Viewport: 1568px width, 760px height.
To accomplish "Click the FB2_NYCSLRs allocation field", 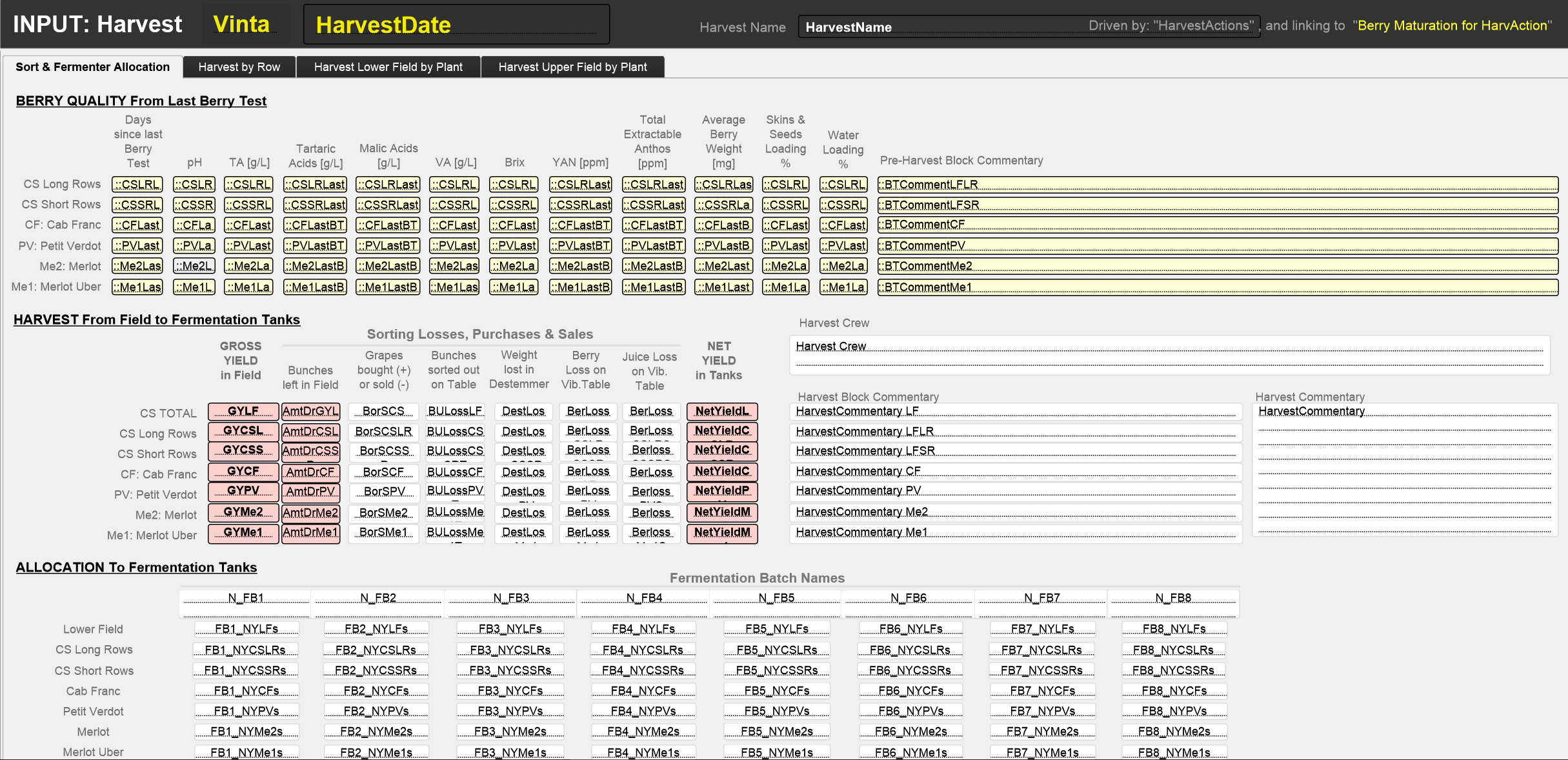I will tap(376, 650).
